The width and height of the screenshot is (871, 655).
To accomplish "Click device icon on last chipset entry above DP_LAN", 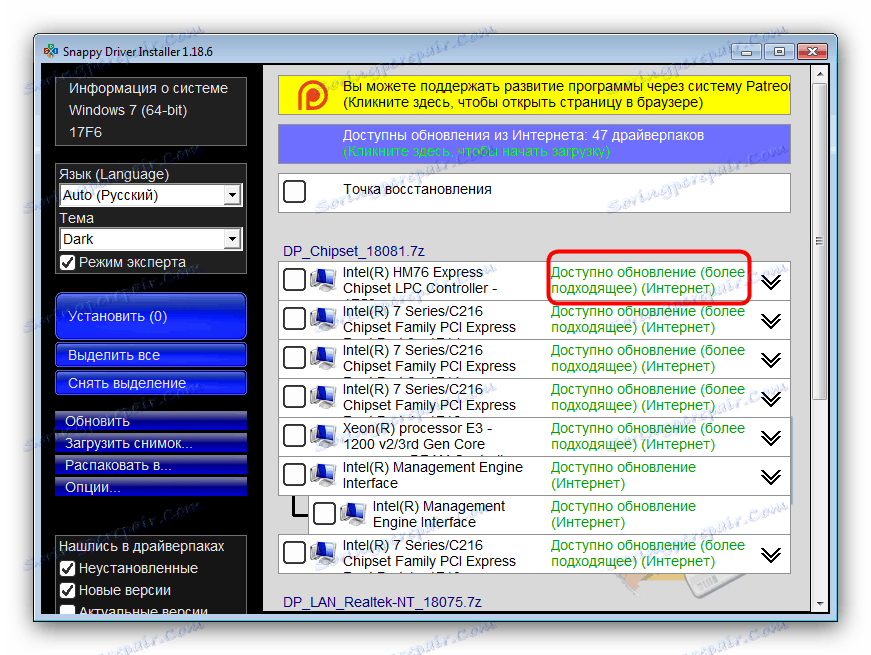I will click(x=322, y=552).
